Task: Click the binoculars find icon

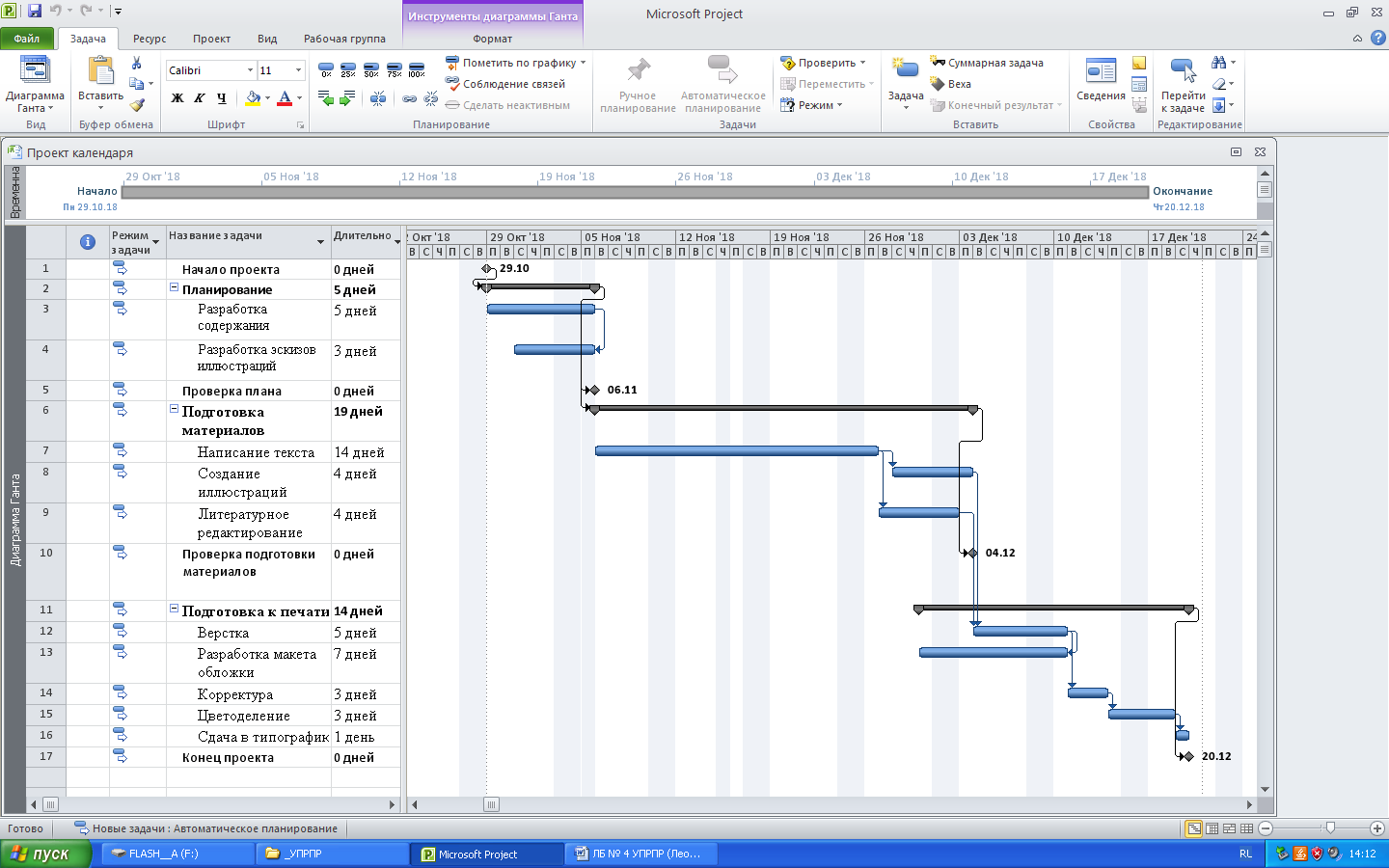Action: (x=1219, y=63)
